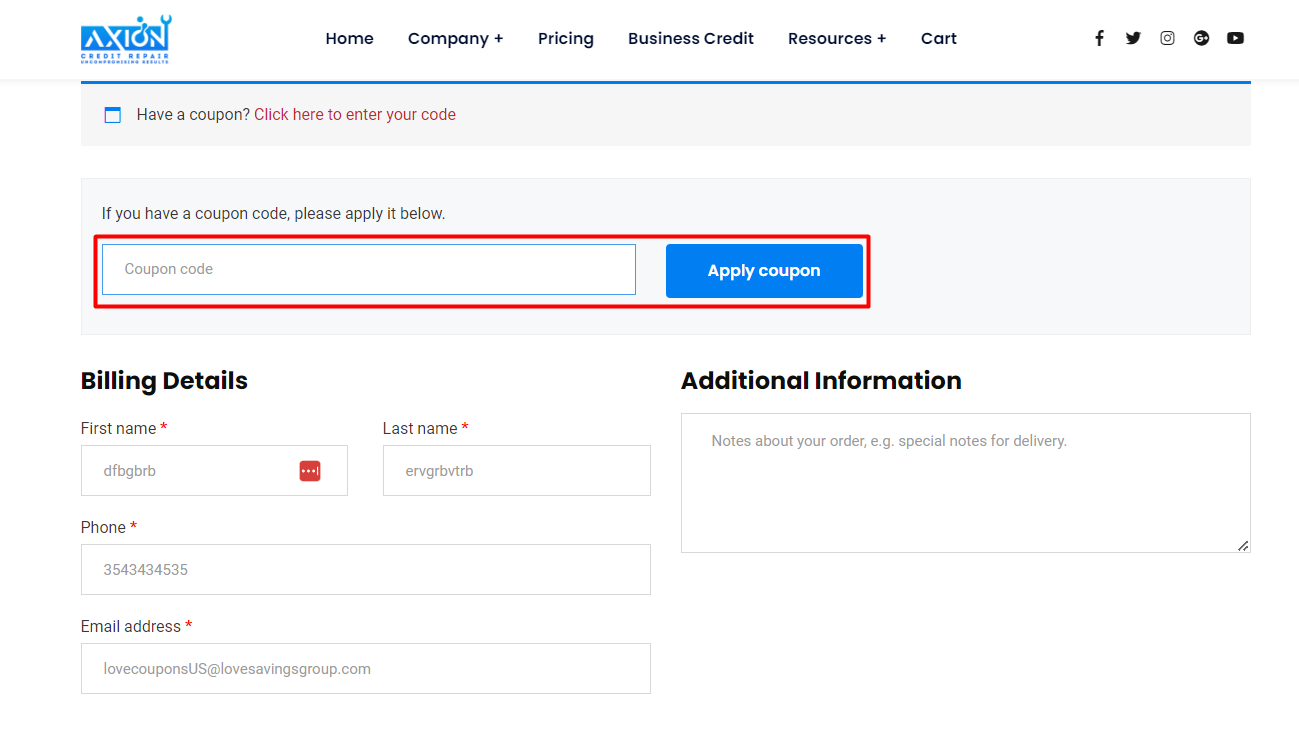Expand the Company + menu
1299x733 pixels.
[x=455, y=38]
